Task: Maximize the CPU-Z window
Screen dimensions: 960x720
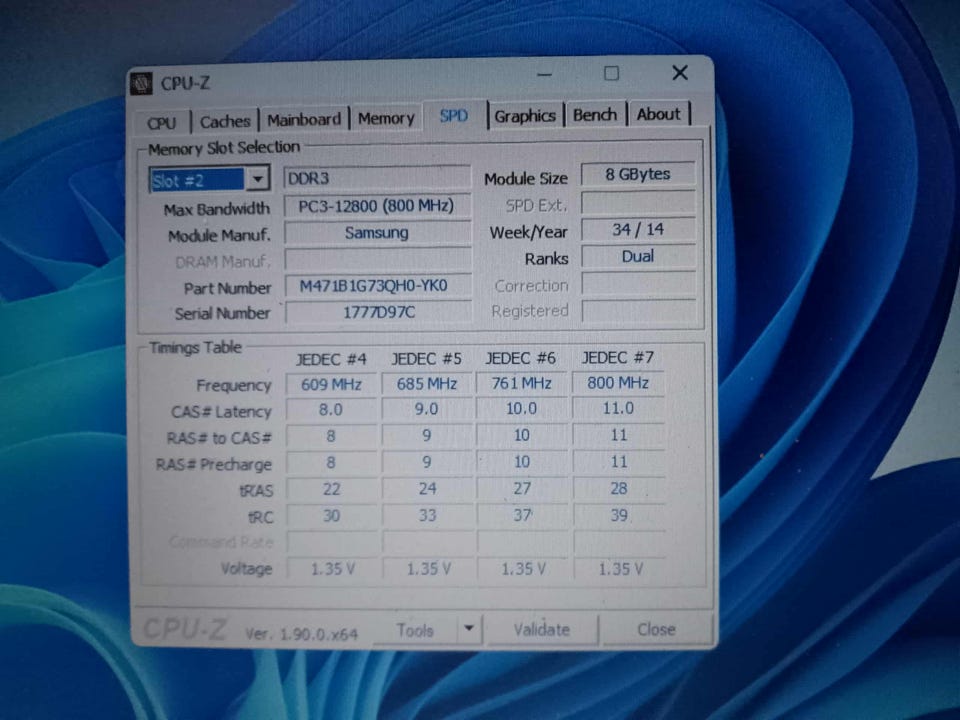Action: tap(611, 73)
